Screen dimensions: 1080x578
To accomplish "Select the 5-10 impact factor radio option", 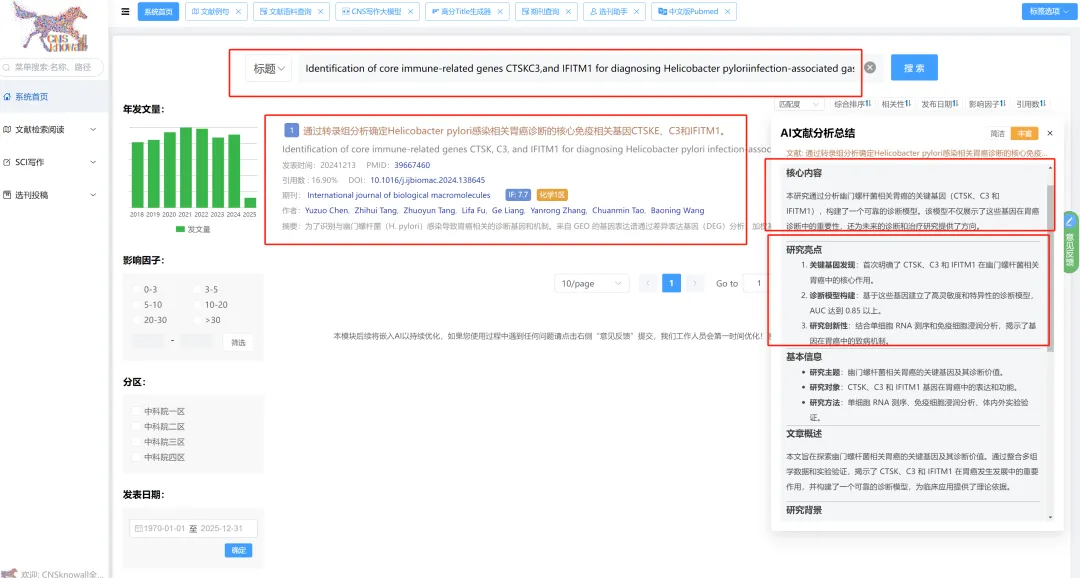I will coord(137,305).
